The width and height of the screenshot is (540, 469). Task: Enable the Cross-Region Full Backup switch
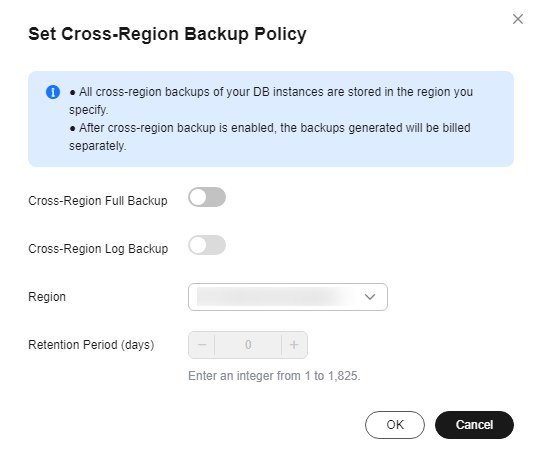pos(207,197)
